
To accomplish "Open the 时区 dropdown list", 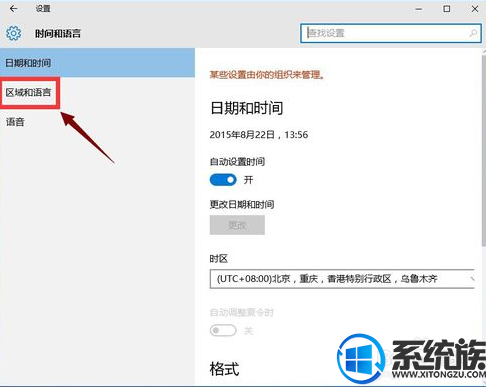I will click(x=342, y=279).
